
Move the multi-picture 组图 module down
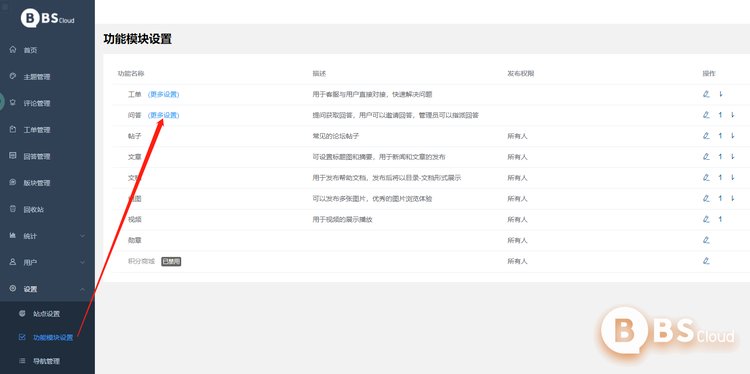[732, 198]
